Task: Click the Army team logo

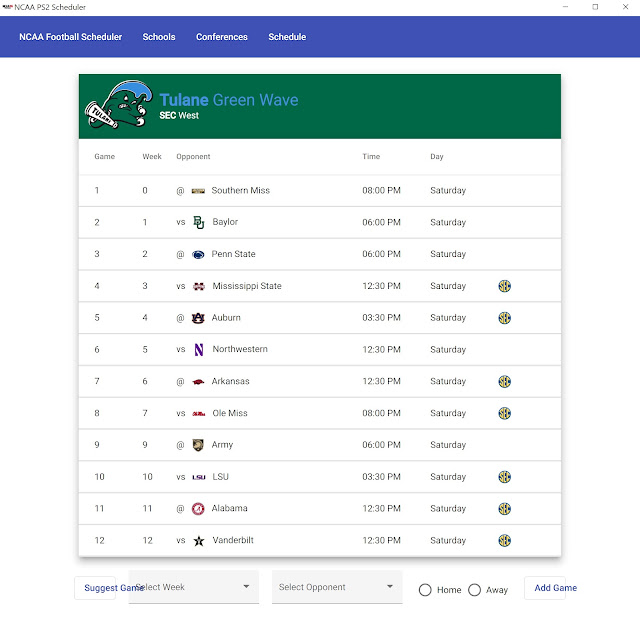Action: [x=198, y=445]
